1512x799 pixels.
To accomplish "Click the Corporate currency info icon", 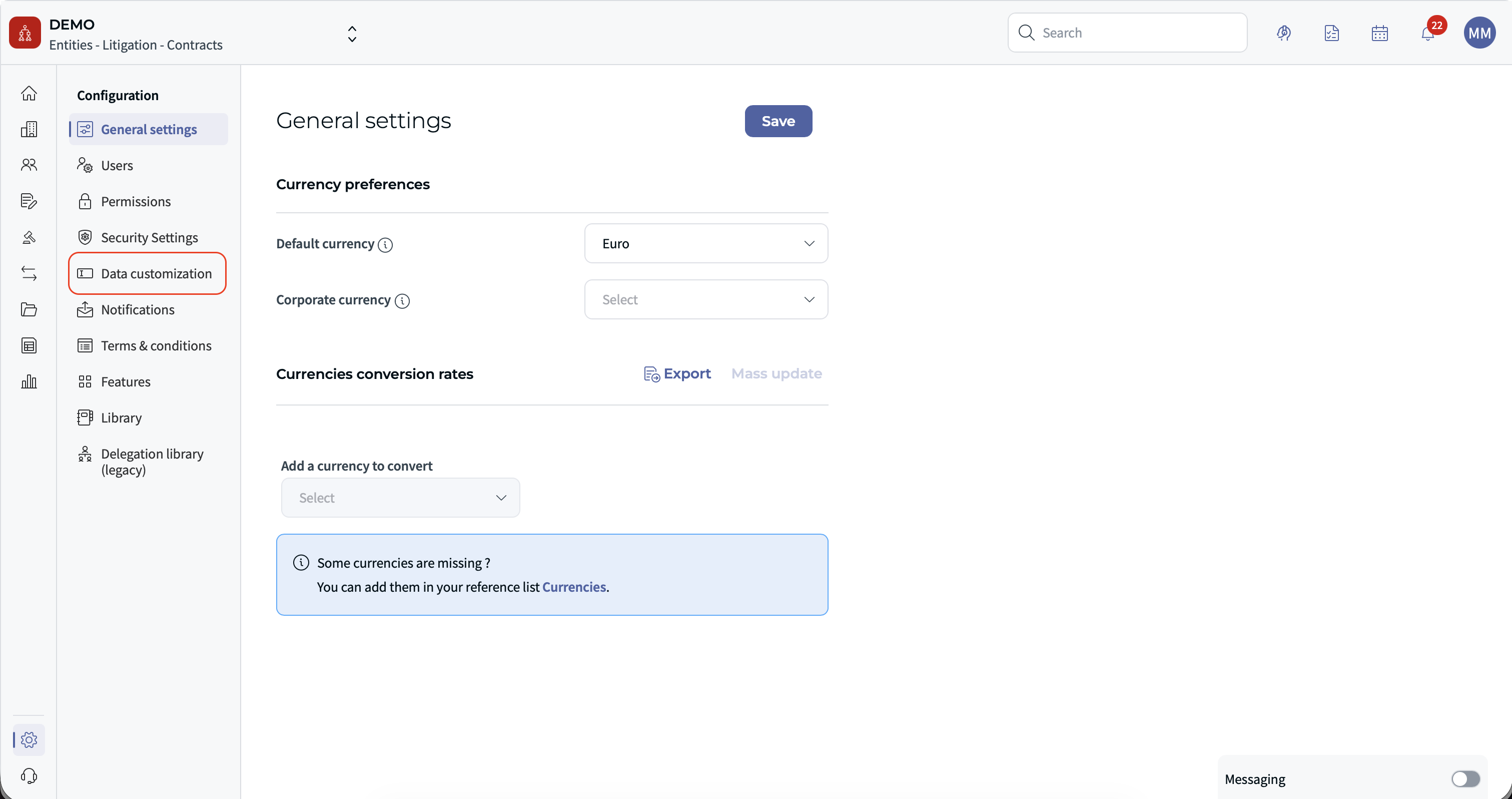I will [x=402, y=301].
